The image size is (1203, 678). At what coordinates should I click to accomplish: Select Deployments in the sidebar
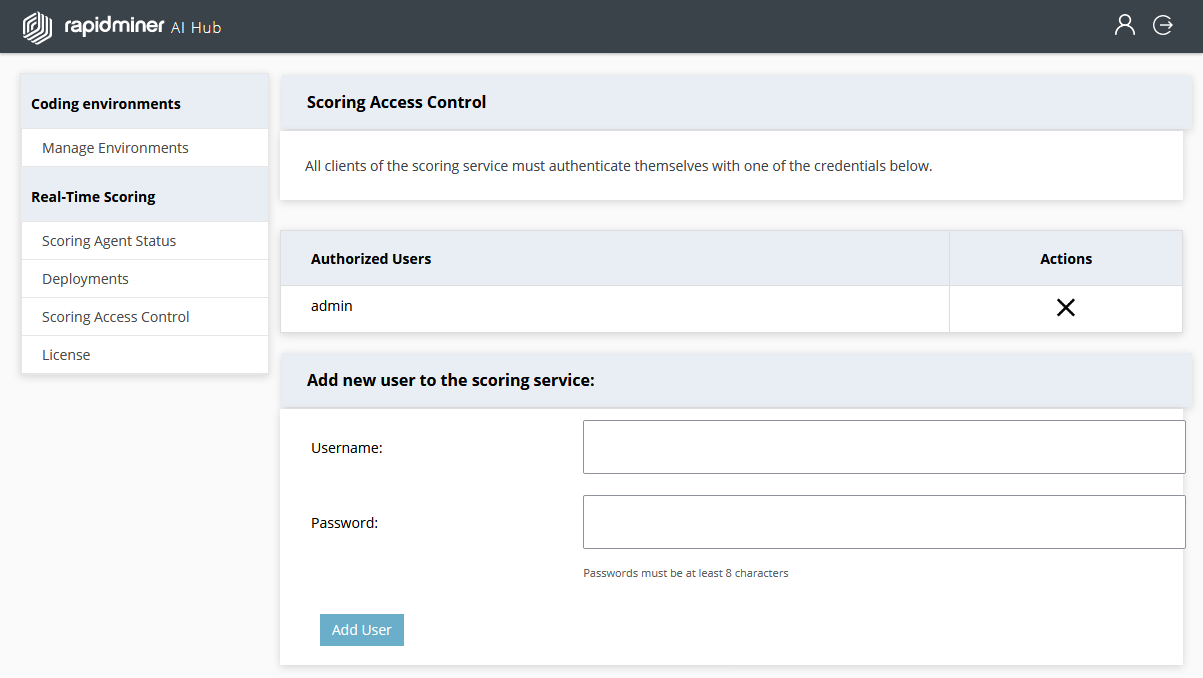[85, 278]
